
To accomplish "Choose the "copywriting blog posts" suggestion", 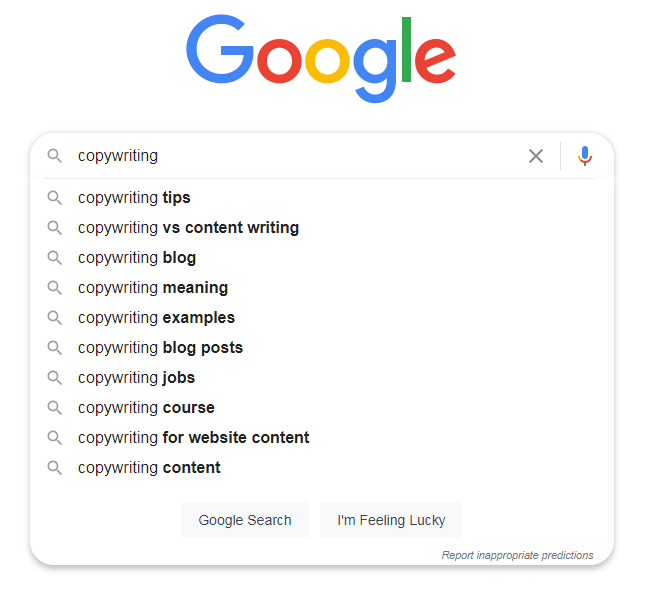I will (x=160, y=348).
